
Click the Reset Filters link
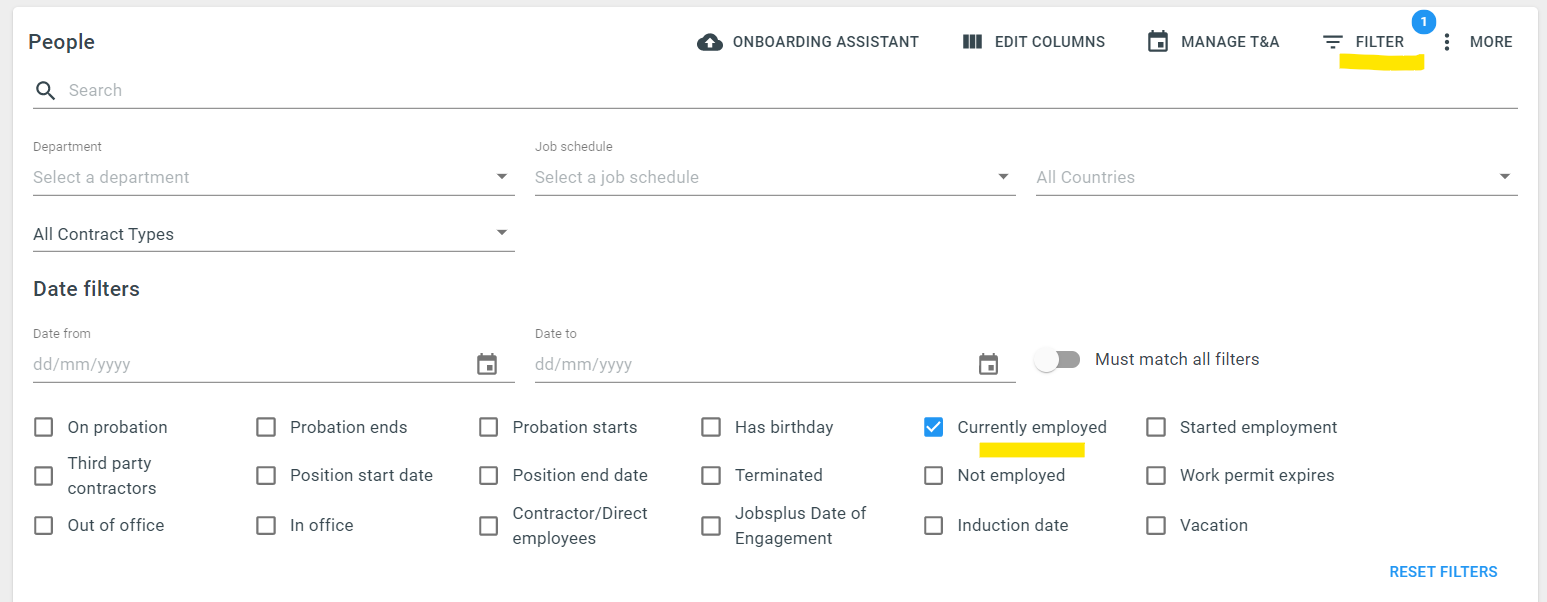click(1443, 572)
